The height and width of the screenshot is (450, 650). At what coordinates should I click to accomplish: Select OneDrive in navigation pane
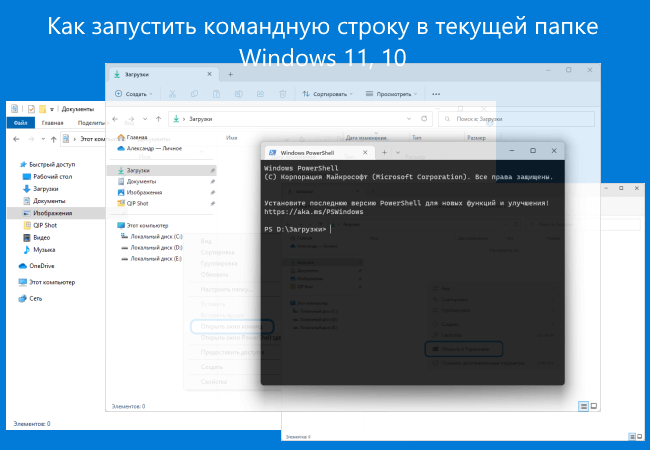point(41,266)
